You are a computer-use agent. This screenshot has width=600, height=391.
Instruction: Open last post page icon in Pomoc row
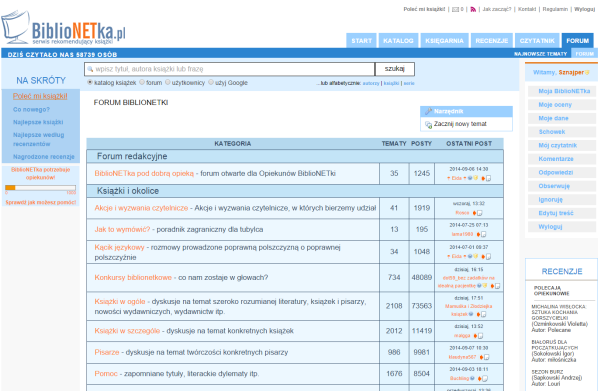pyautogui.click(x=484, y=379)
